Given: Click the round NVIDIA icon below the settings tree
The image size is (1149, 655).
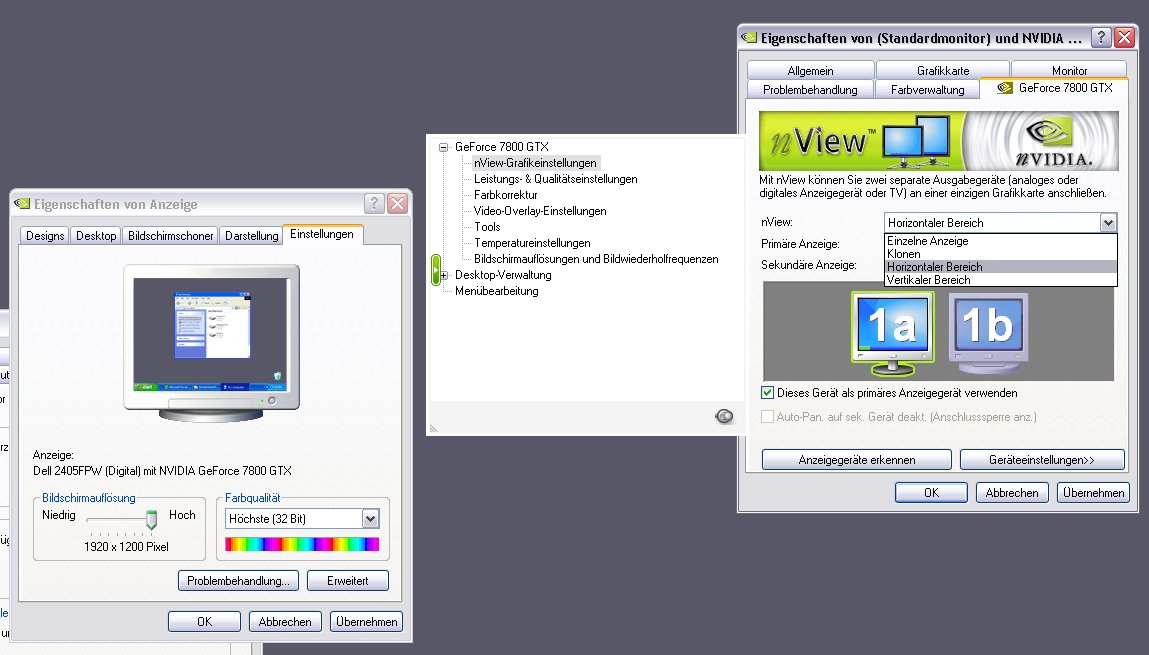Looking at the screenshot, I should [724, 416].
